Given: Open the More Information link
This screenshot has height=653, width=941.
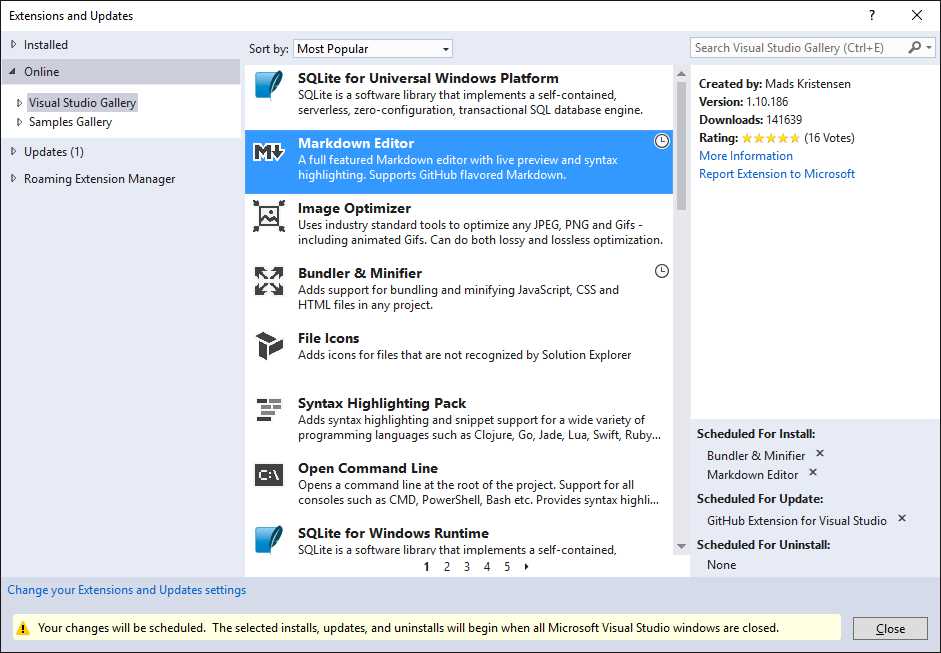Looking at the screenshot, I should 745,155.
